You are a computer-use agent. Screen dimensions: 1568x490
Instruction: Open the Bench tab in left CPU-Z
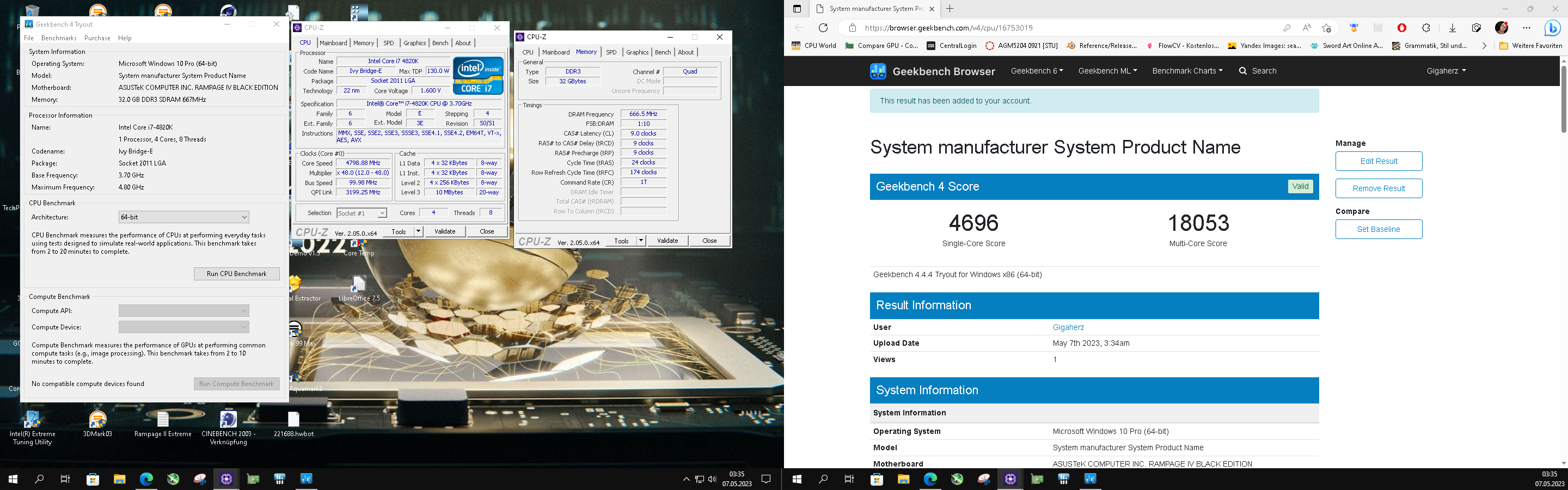[x=440, y=42]
